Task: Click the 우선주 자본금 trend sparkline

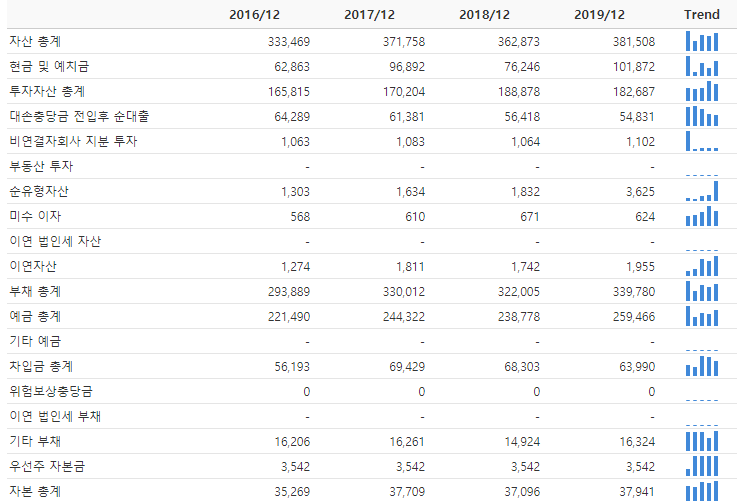Action: [702, 466]
